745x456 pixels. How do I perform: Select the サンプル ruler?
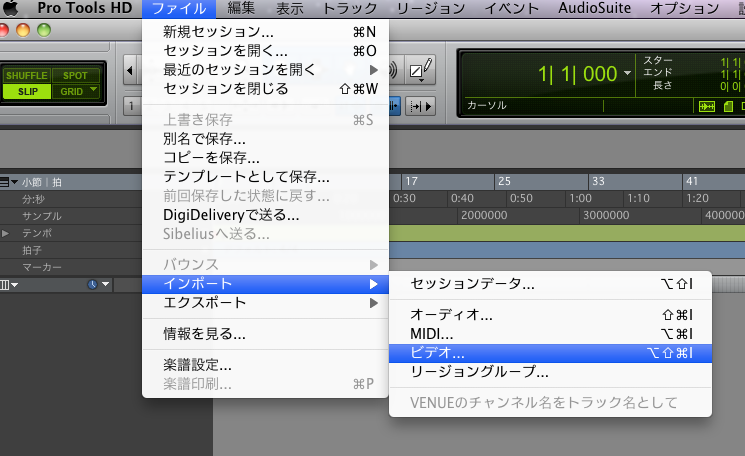pos(42,216)
